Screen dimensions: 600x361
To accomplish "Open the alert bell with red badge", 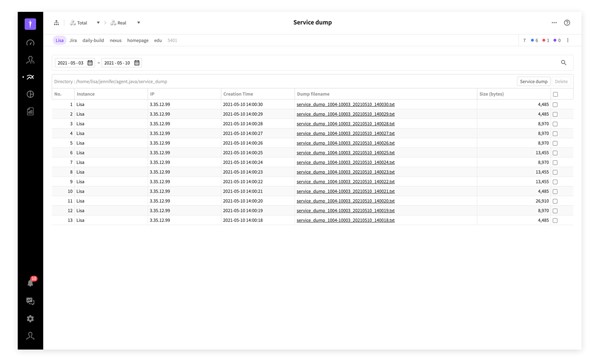I will 31,282.
